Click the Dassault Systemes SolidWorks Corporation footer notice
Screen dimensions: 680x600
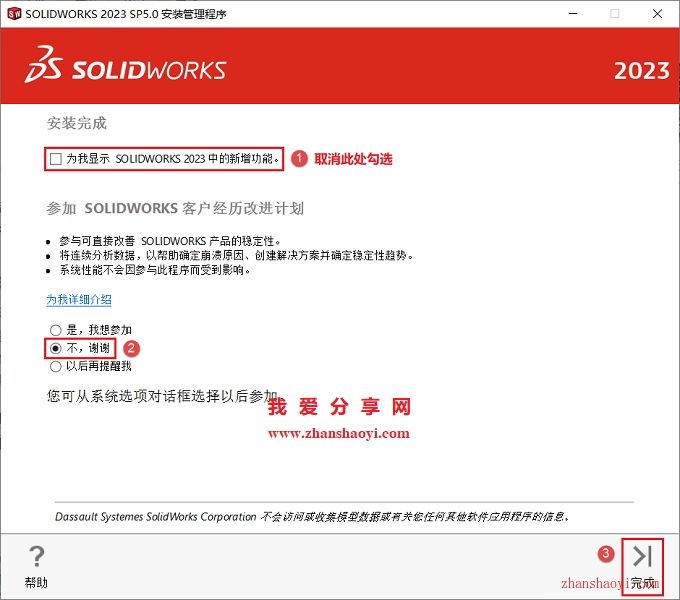[x=312, y=517]
